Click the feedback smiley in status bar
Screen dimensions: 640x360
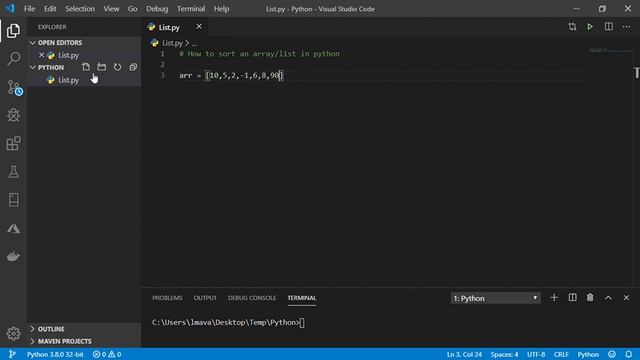coord(612,354)
